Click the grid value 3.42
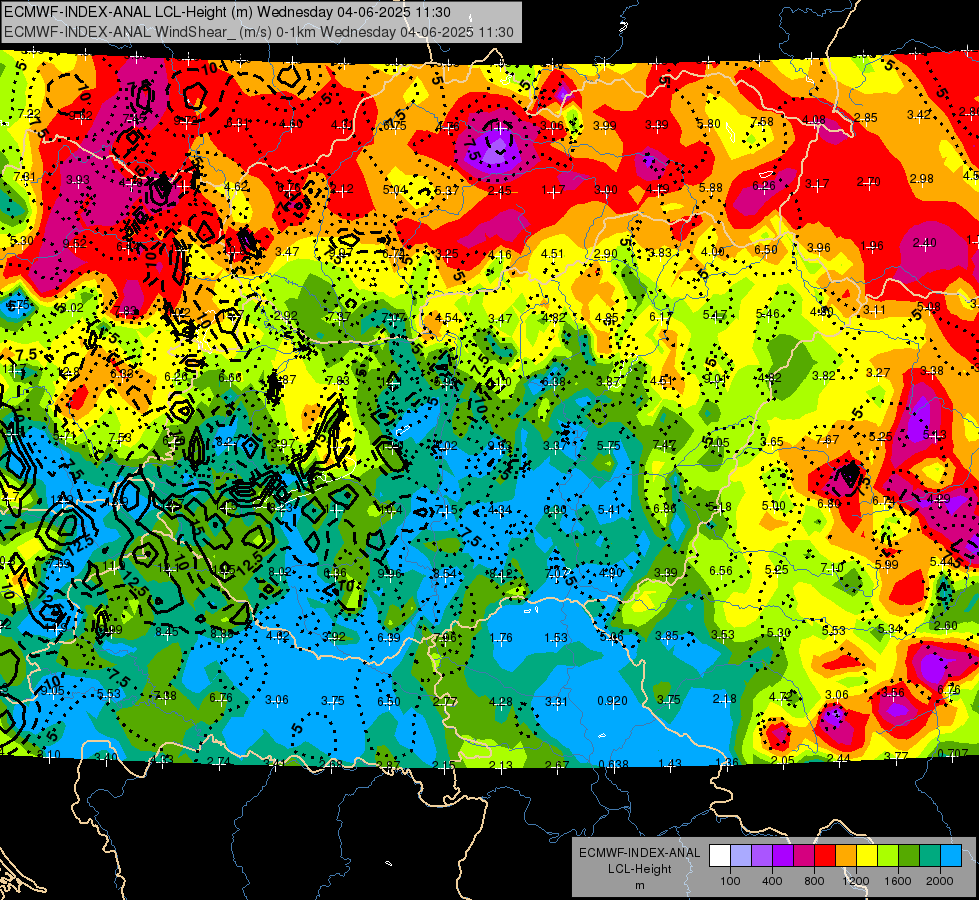This screenshot has width=979, height=900. [x=919, y=114]
